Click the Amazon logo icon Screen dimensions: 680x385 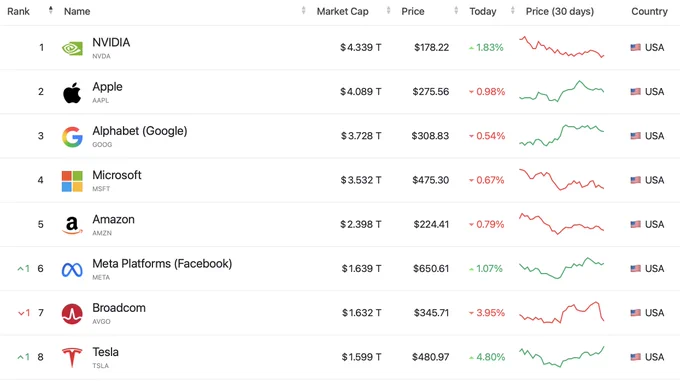(72, 225)
